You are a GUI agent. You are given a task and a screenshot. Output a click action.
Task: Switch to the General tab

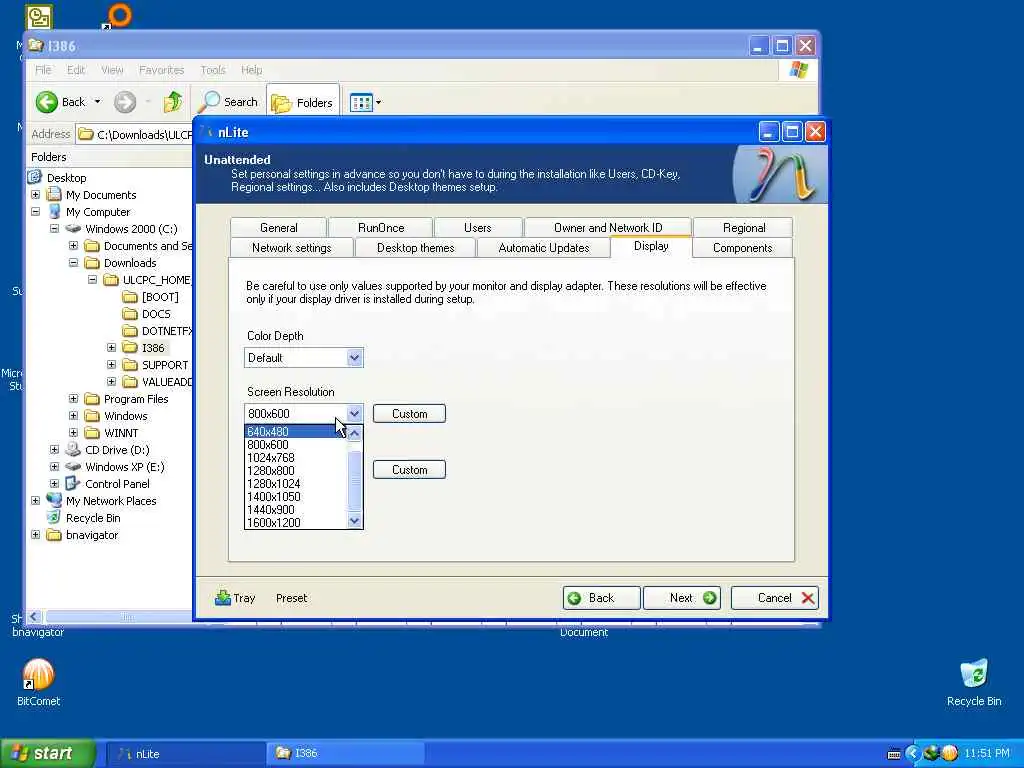pyautogui.click(x=279, y=227)
